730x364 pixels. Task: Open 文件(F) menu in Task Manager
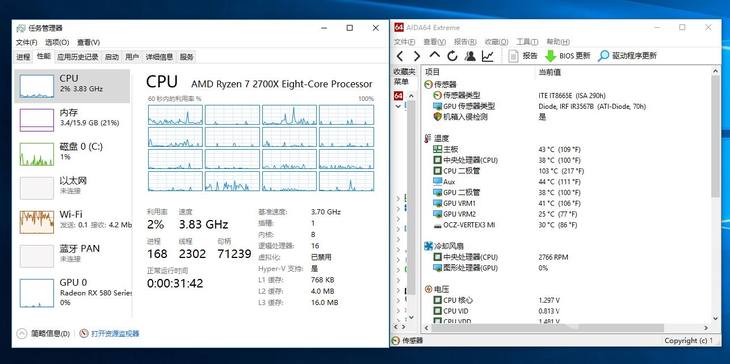27,42
